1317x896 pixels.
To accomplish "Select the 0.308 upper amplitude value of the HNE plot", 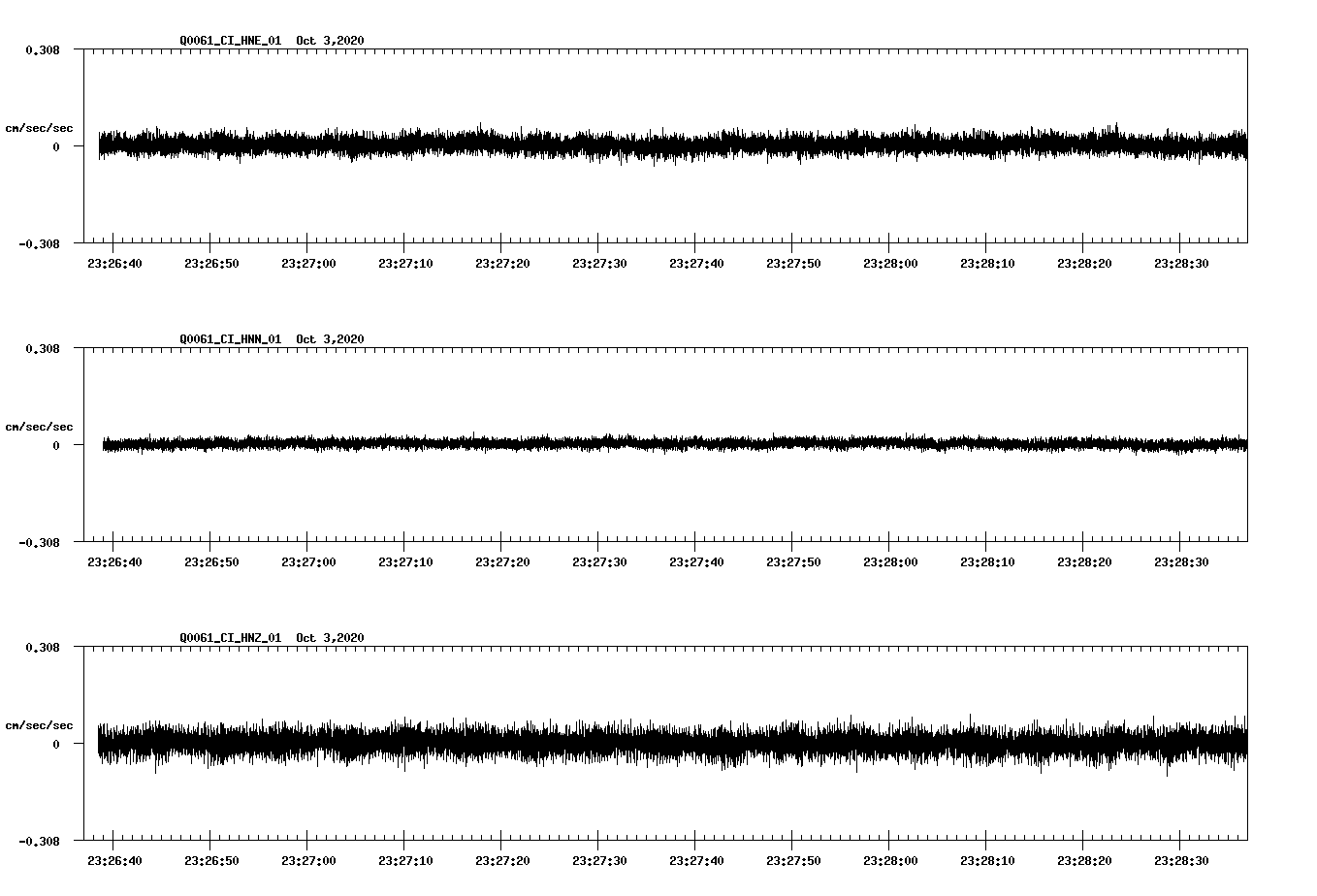I will click(x=43, y=49).
